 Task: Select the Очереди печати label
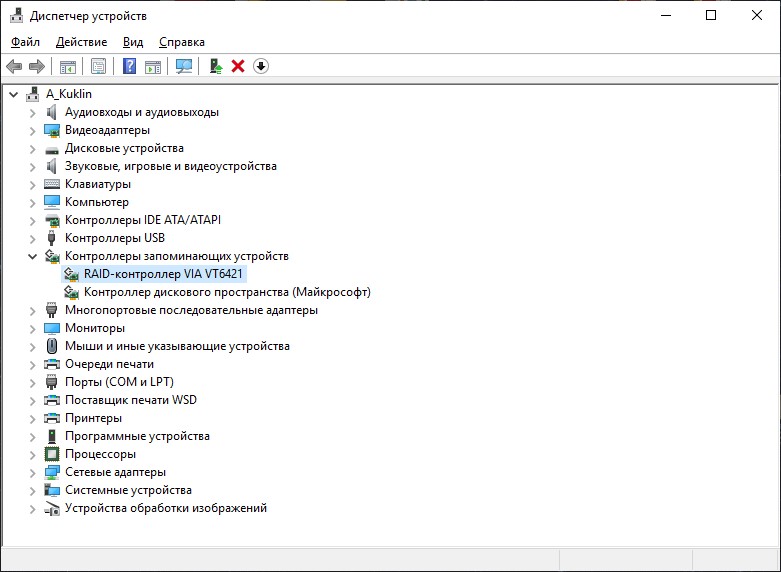click(x=110, y=364)
